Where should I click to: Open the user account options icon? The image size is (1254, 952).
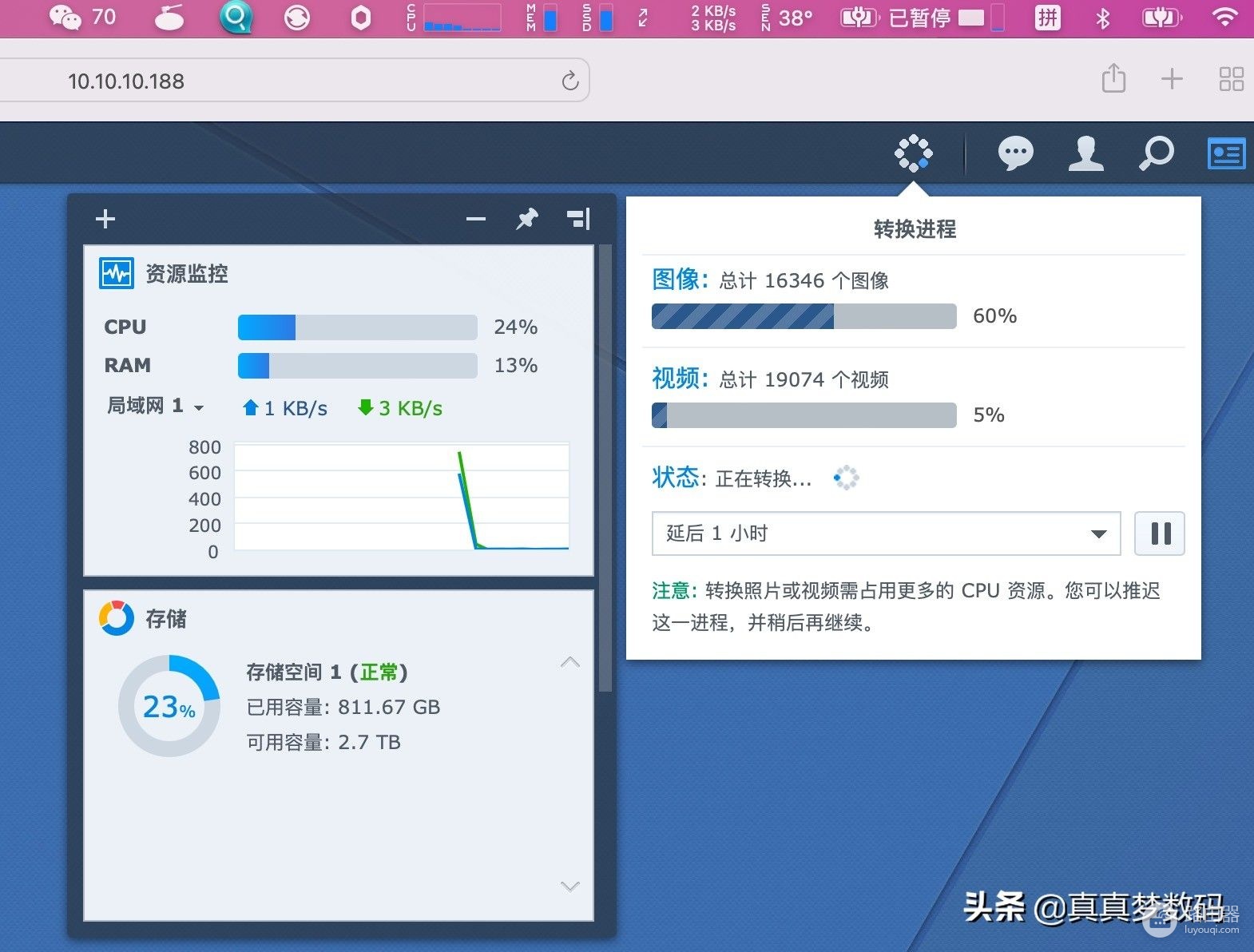1085,153
